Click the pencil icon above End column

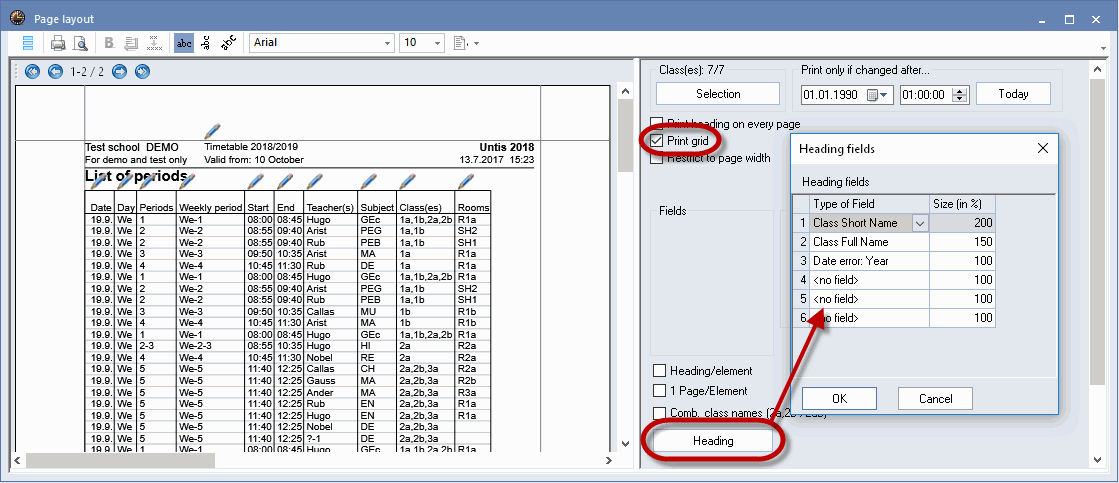click(x=285, y=182)
